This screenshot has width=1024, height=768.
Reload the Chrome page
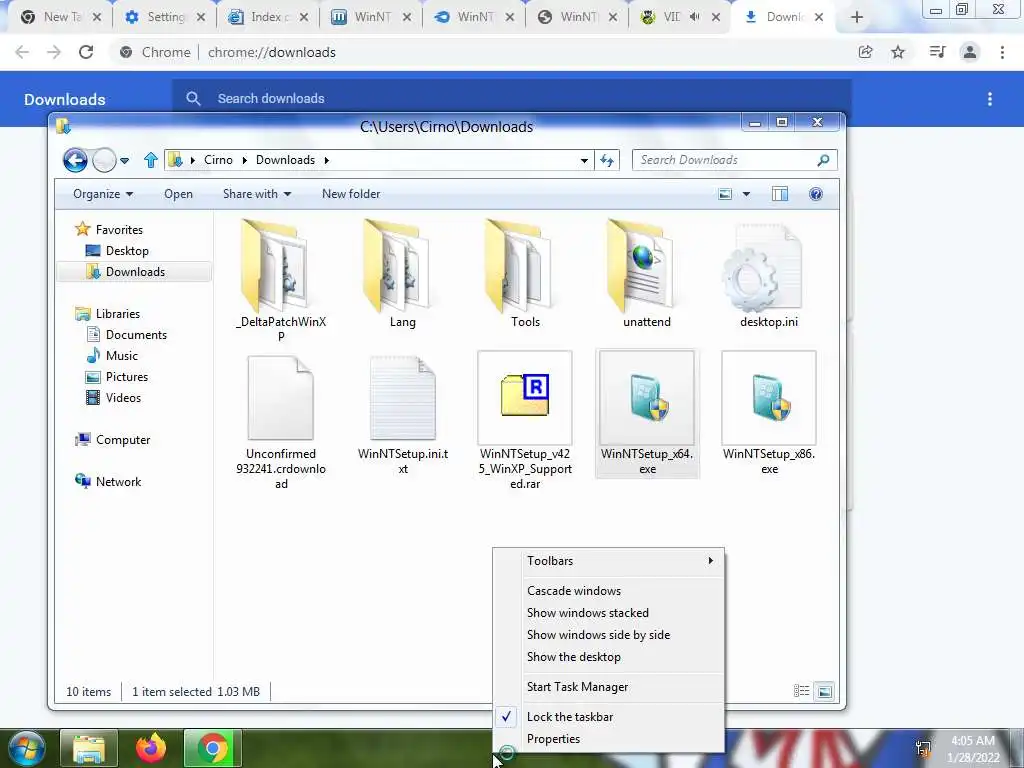pos(86,52)
